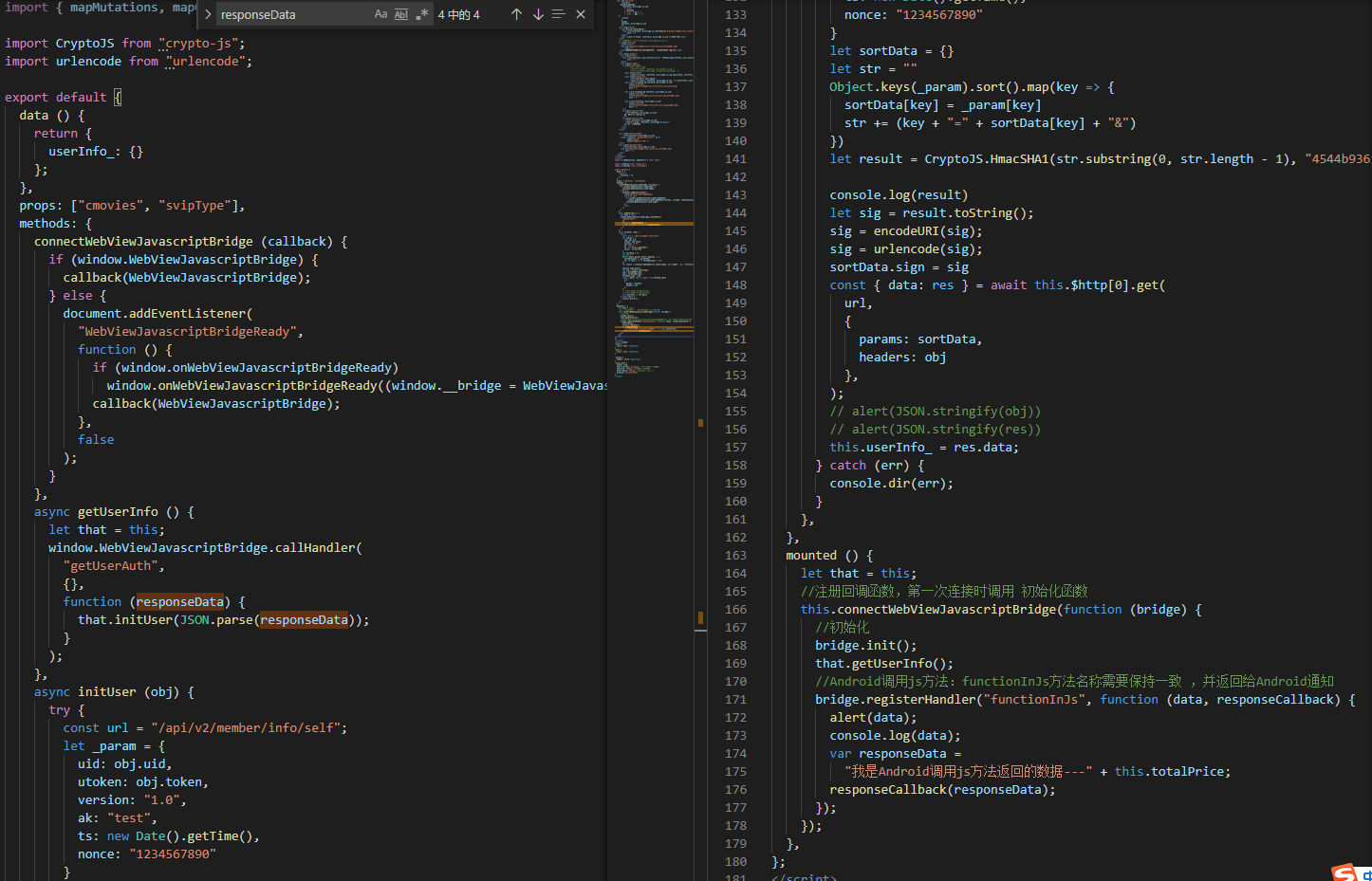
Task: Click highlighted responseData inside JSON.parse
Action: 305,620
